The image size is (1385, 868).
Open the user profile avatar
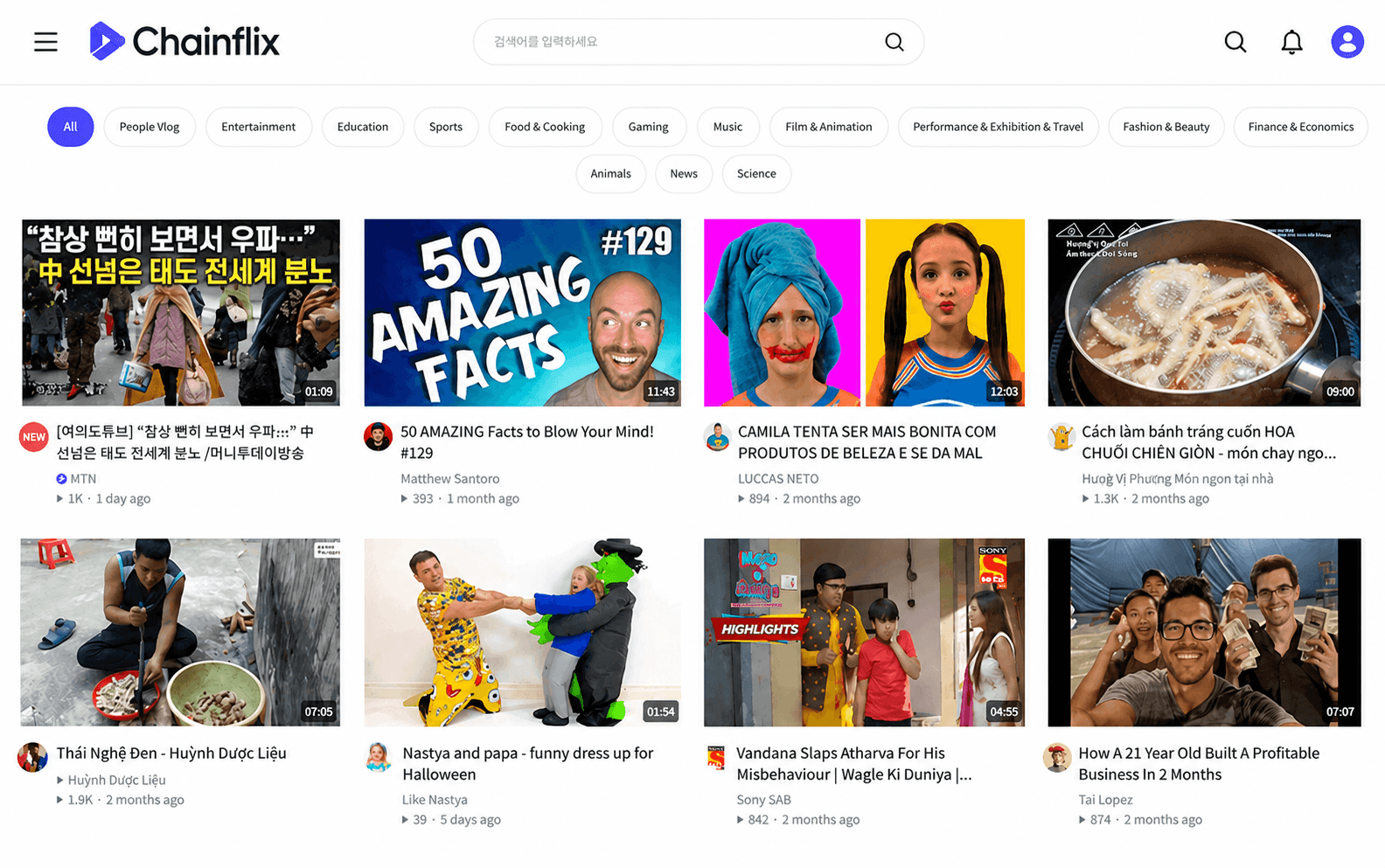(1347, 42)
